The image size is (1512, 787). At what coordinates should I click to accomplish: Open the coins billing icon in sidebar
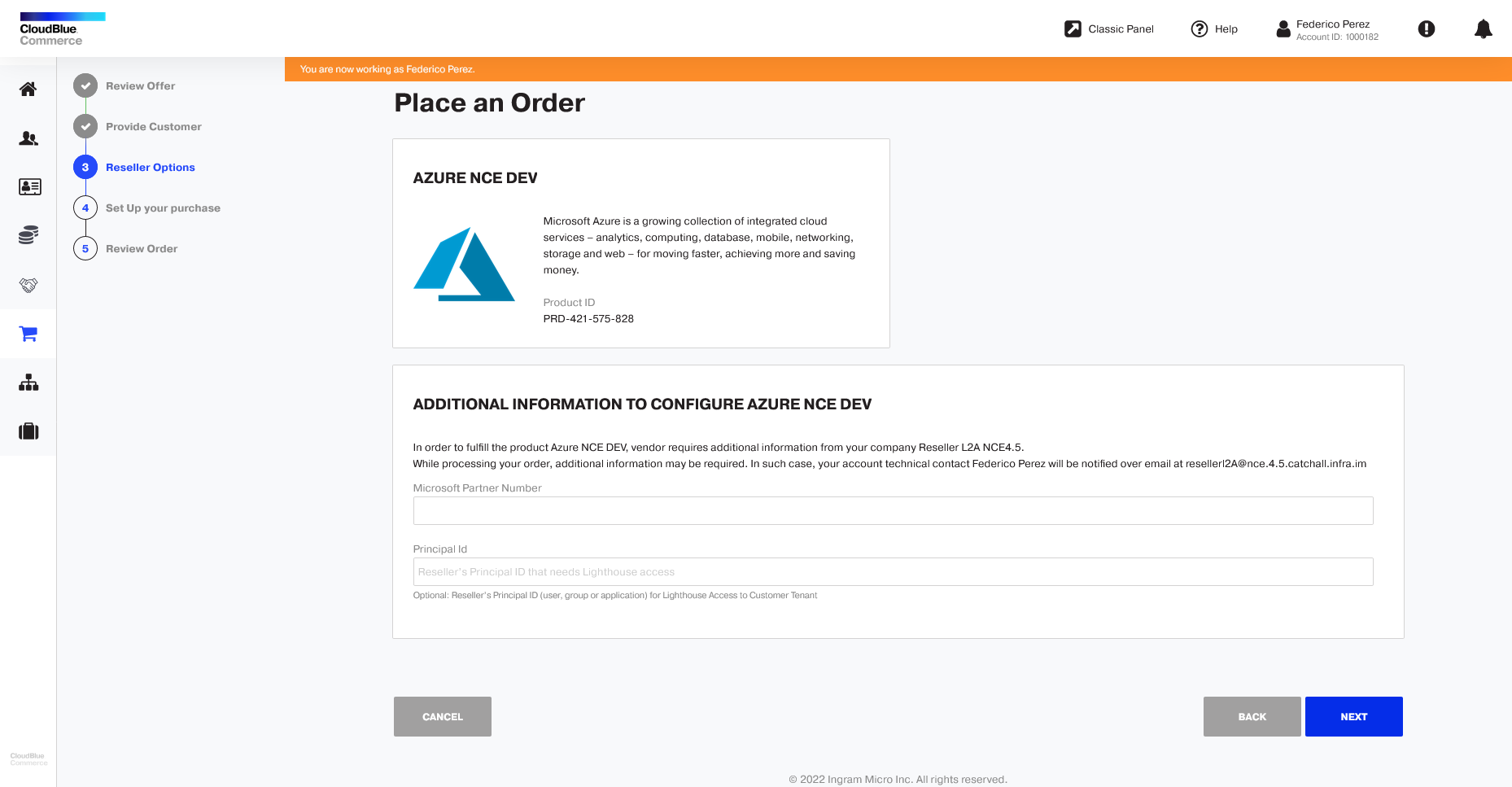28,236
